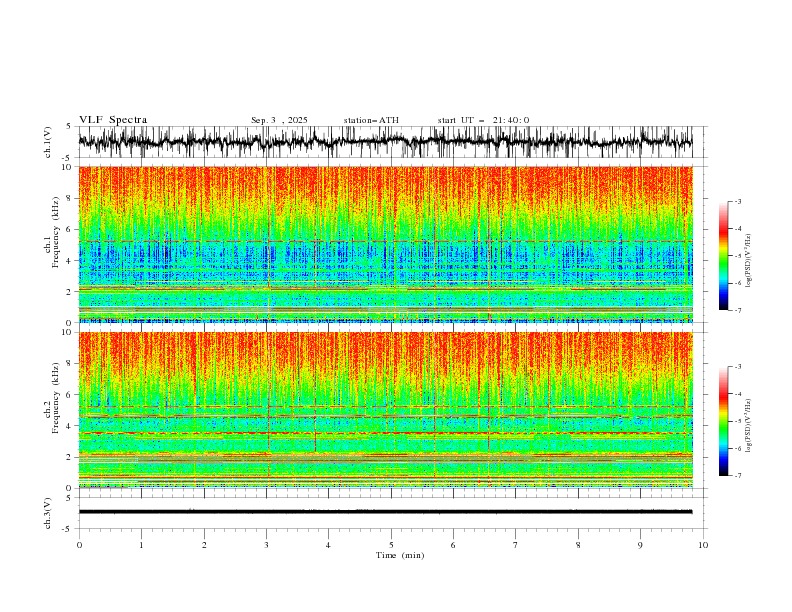The width and height of the screenshot is (792, 612).
Task: Click the 'VLF Spectra' title text
Action: pyautogui.click(x=113, y=120)
